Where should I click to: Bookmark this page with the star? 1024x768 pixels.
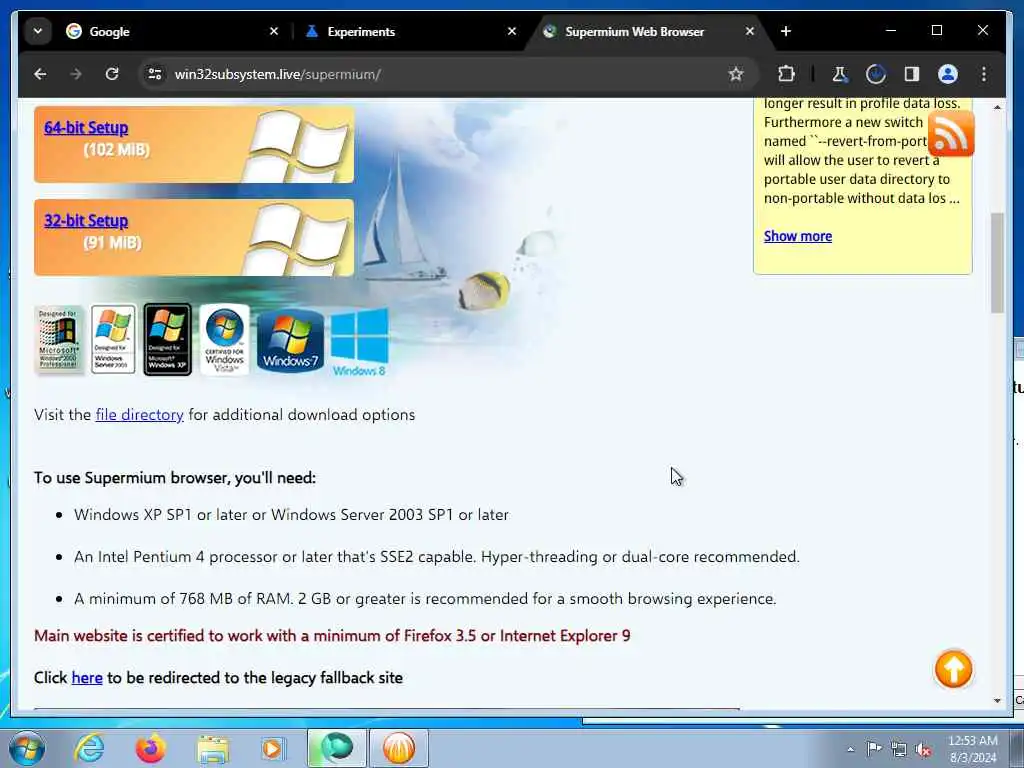coord(736,74)
